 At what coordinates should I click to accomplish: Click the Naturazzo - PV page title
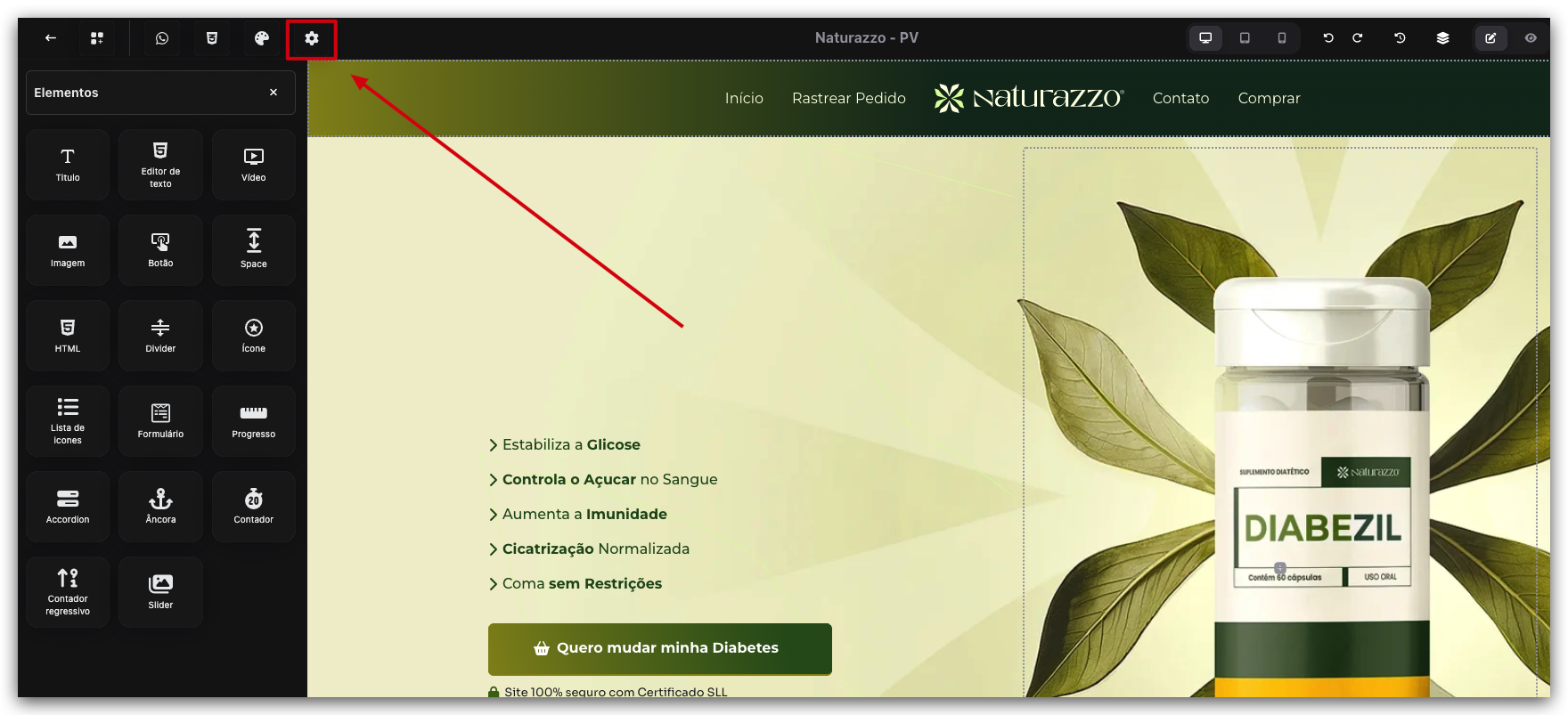866,37
